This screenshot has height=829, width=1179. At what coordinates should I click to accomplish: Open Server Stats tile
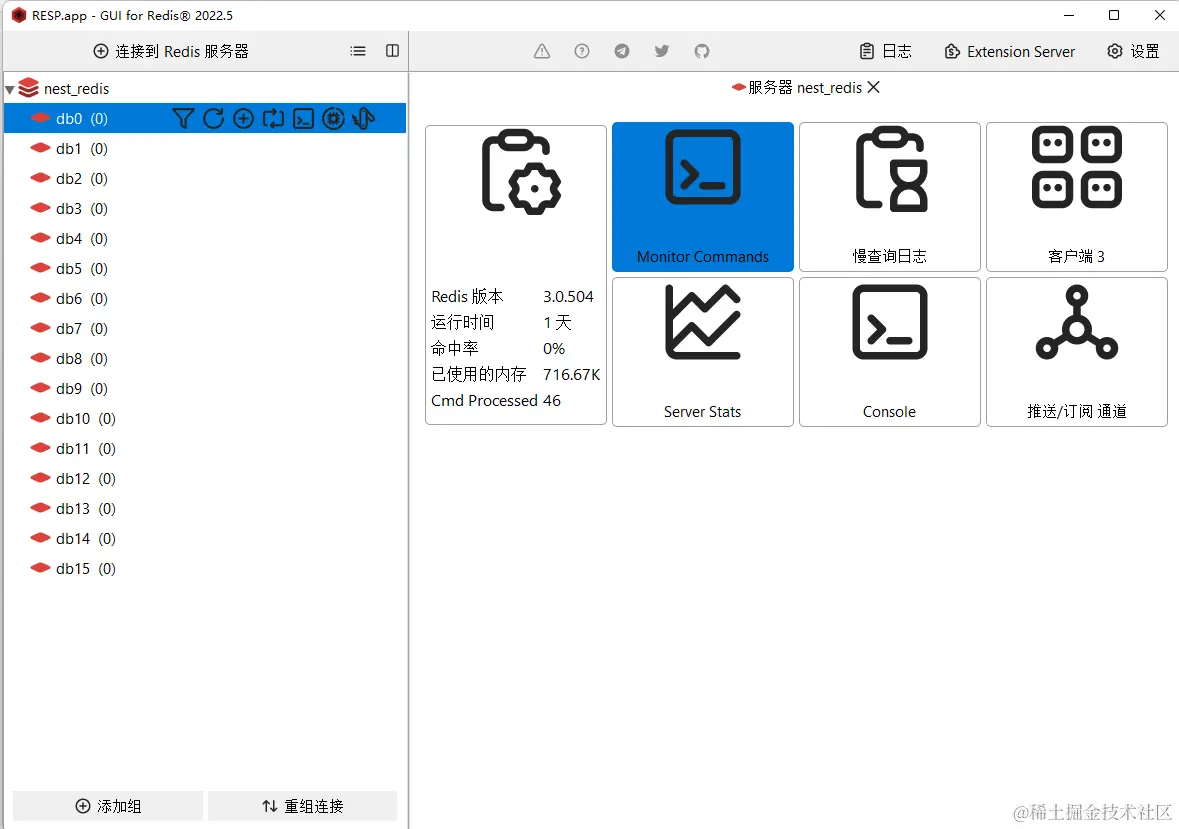click(703, 352)
